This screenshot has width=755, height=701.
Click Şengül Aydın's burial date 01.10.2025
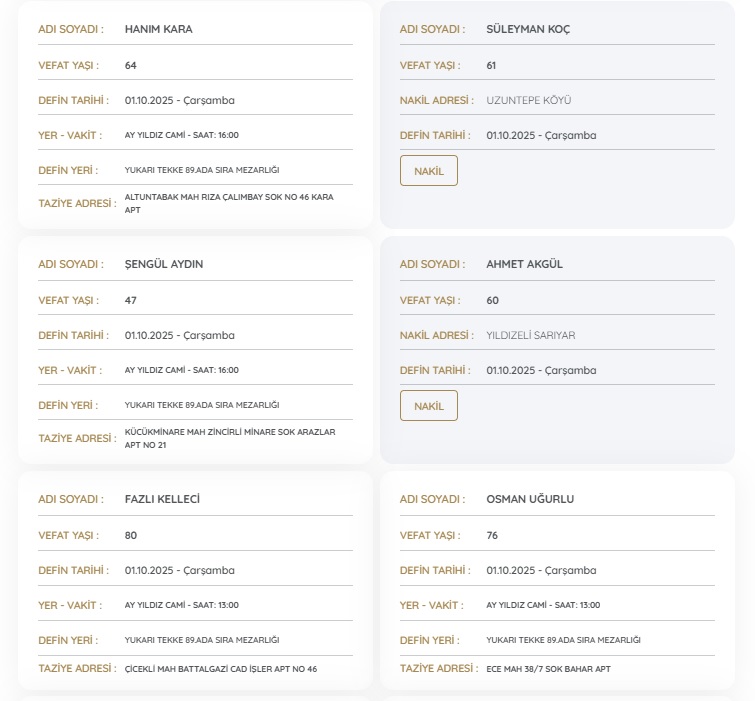click(179, 335)
